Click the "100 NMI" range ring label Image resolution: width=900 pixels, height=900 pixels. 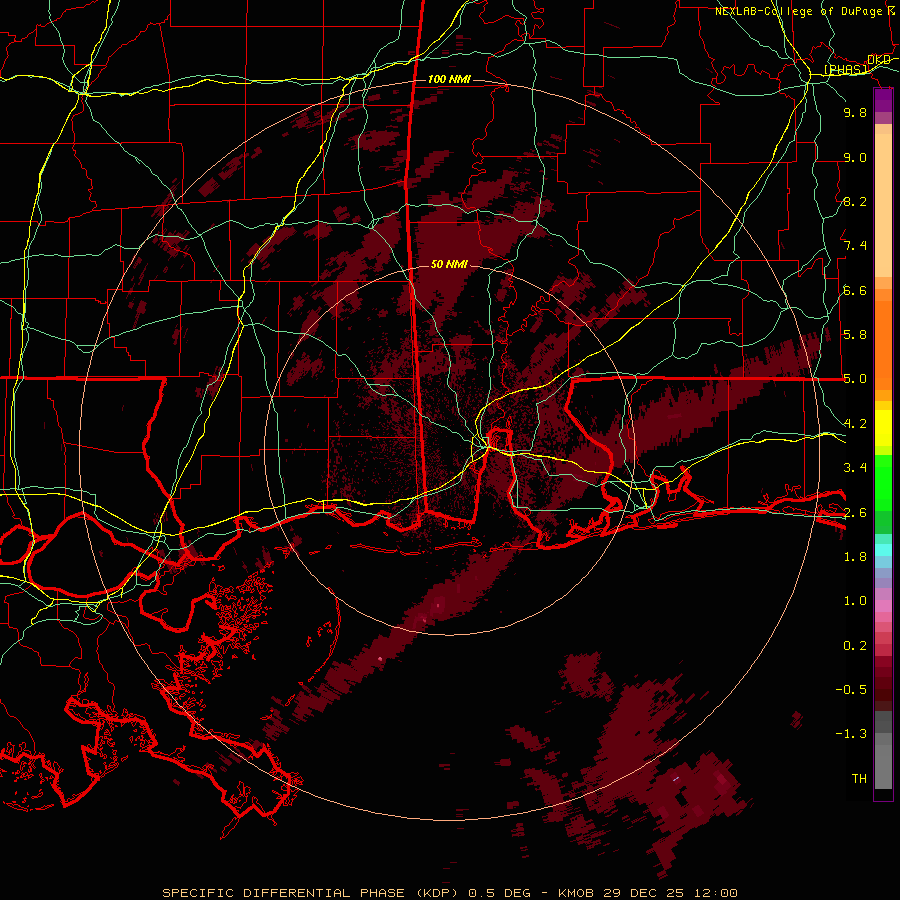449,79
